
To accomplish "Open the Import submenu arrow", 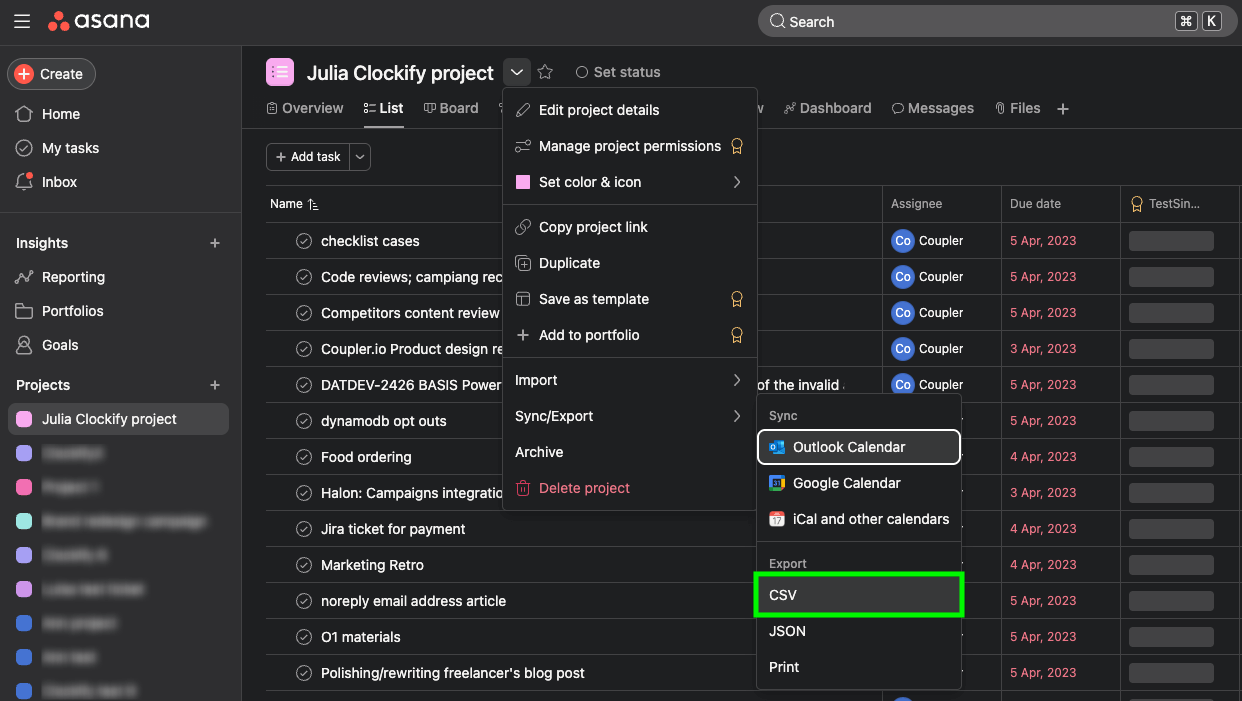I will 737,380.
